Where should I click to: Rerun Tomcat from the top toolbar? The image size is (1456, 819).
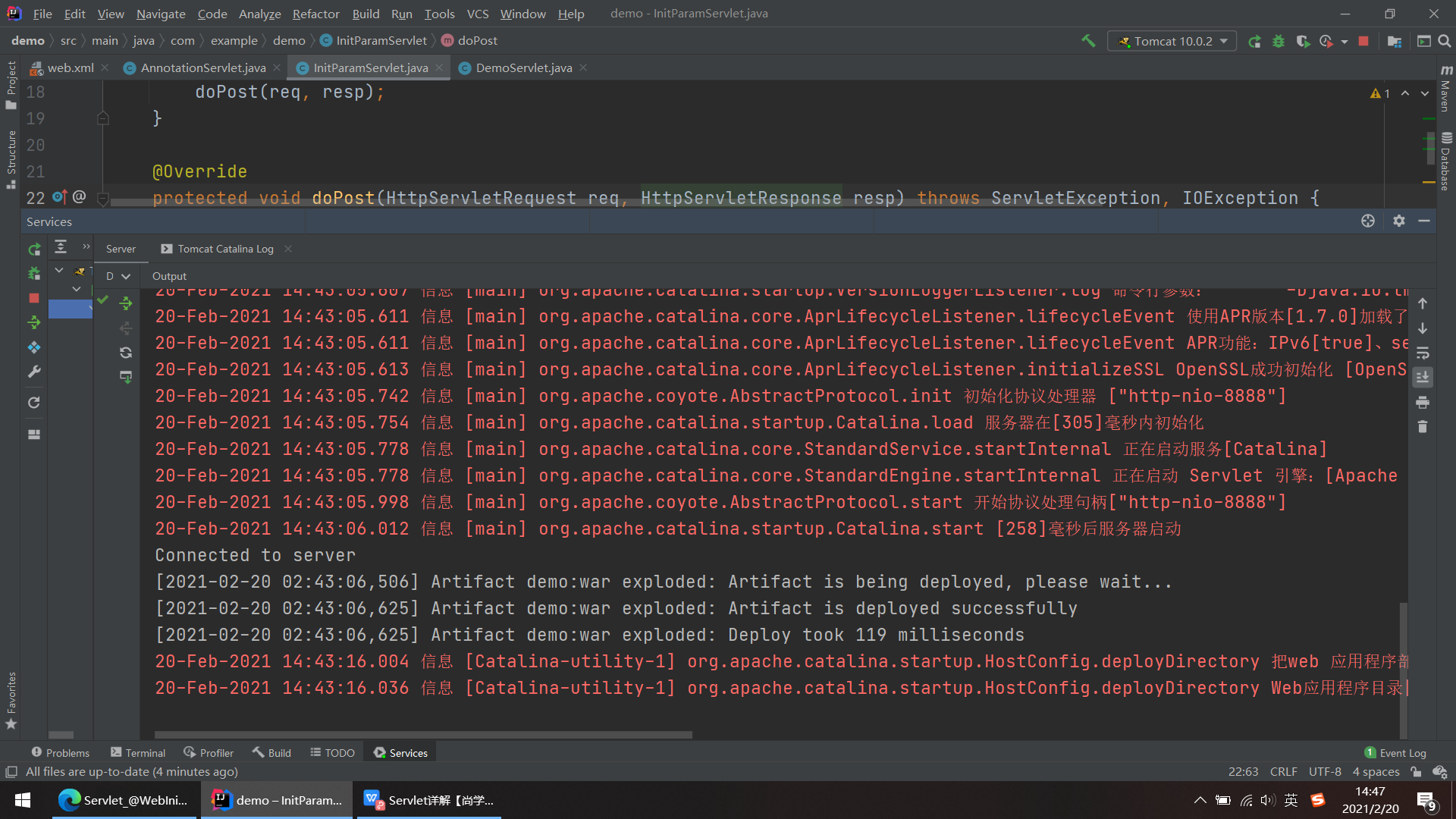point(1254,41)
